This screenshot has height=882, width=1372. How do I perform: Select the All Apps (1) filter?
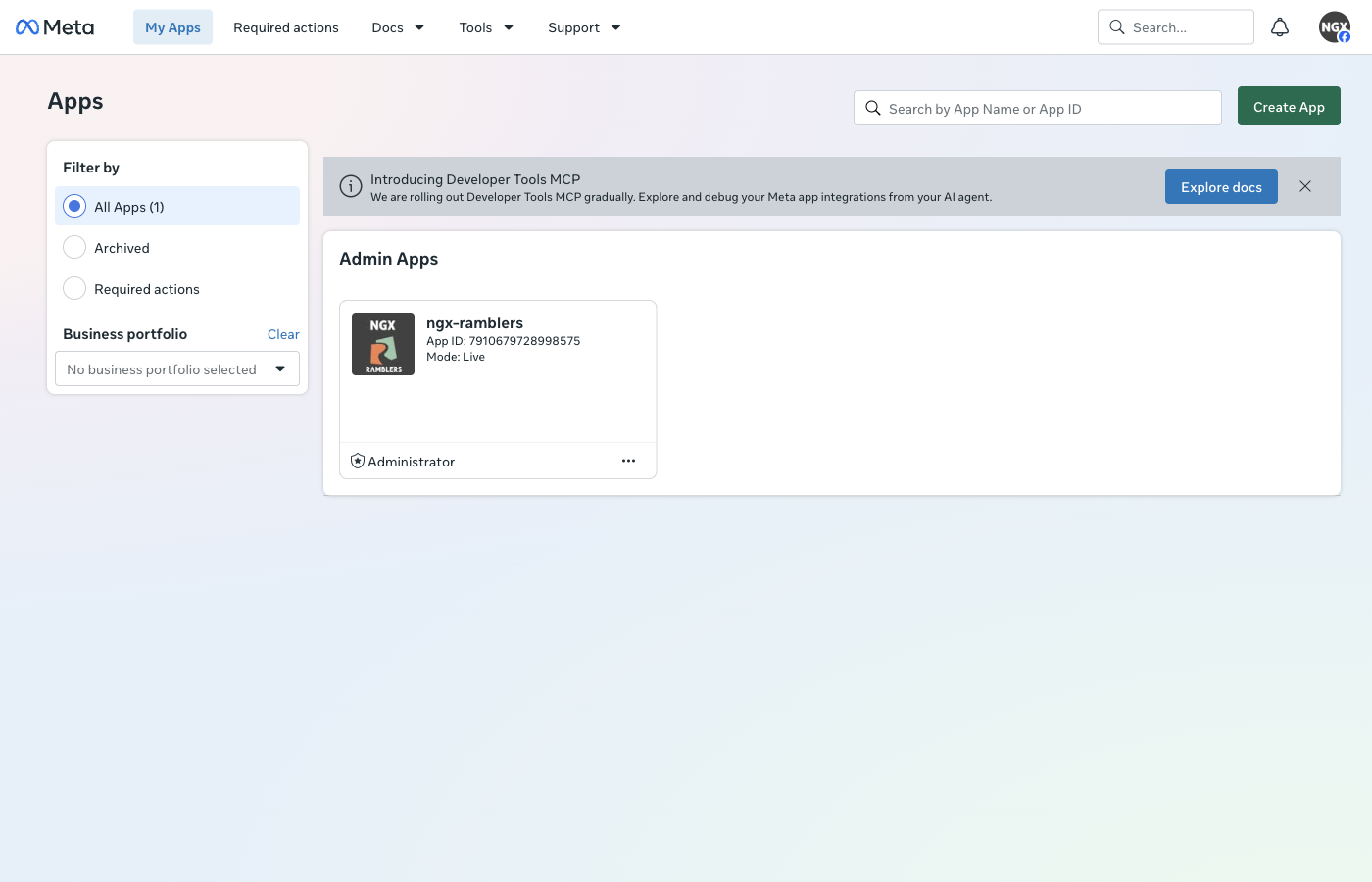pyautogui.click(x=177, y=206)
